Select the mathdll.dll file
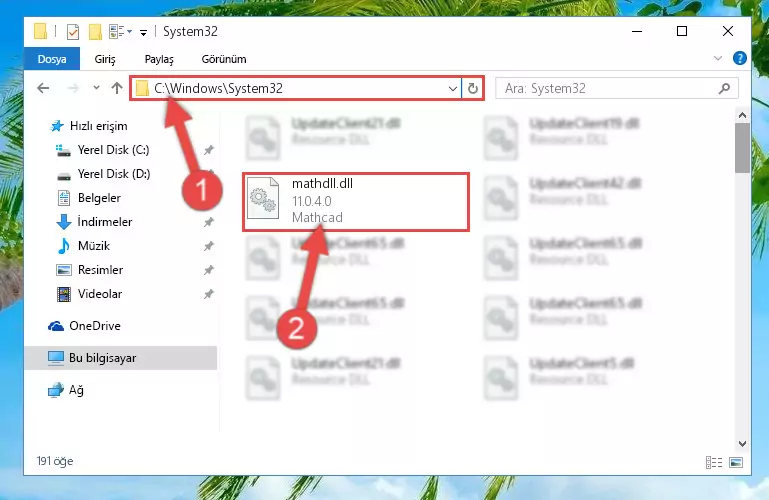Viewport: 769px width, 500px height. 356,201
